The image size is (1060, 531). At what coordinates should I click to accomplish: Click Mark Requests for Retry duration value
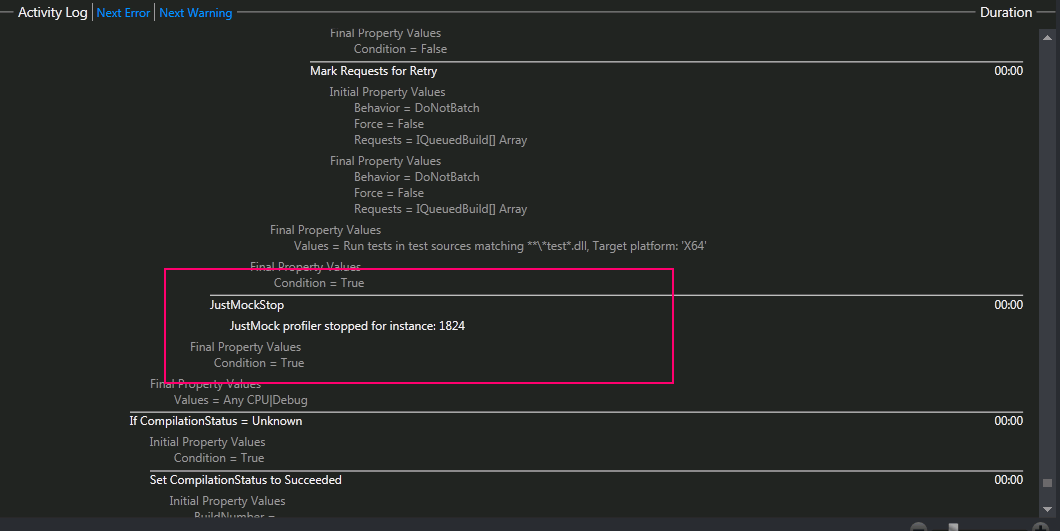1008,71
